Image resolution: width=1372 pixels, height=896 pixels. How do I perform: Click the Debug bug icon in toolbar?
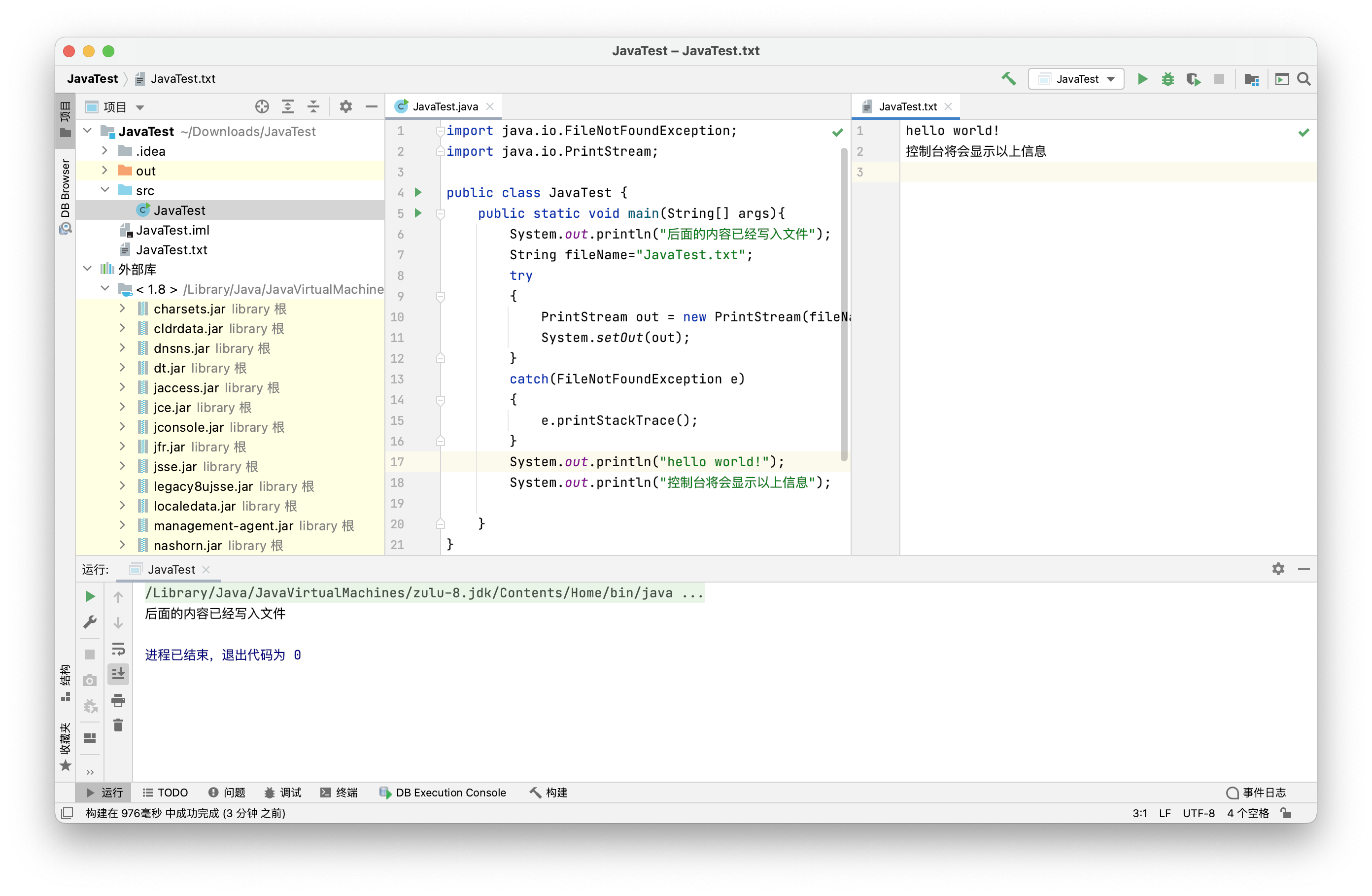point(1167,79)
